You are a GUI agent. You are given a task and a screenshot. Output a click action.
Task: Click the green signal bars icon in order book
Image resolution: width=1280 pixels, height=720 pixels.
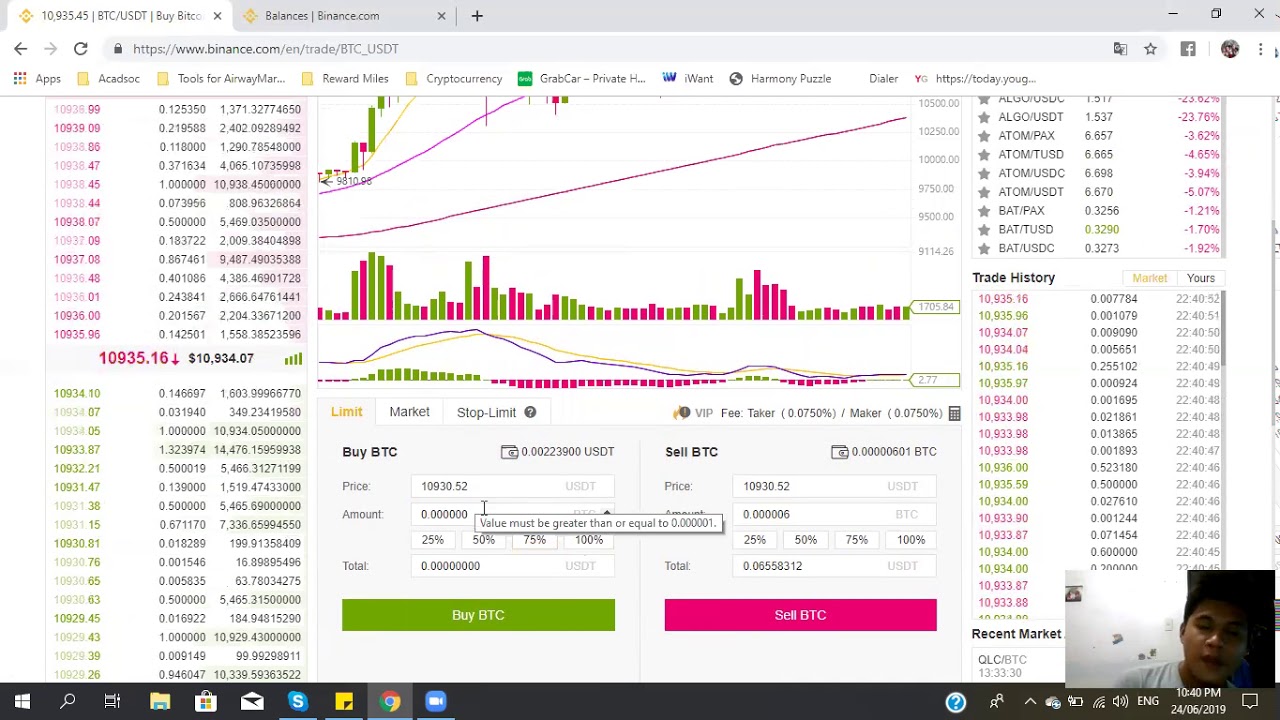click(x=293, y=358)
